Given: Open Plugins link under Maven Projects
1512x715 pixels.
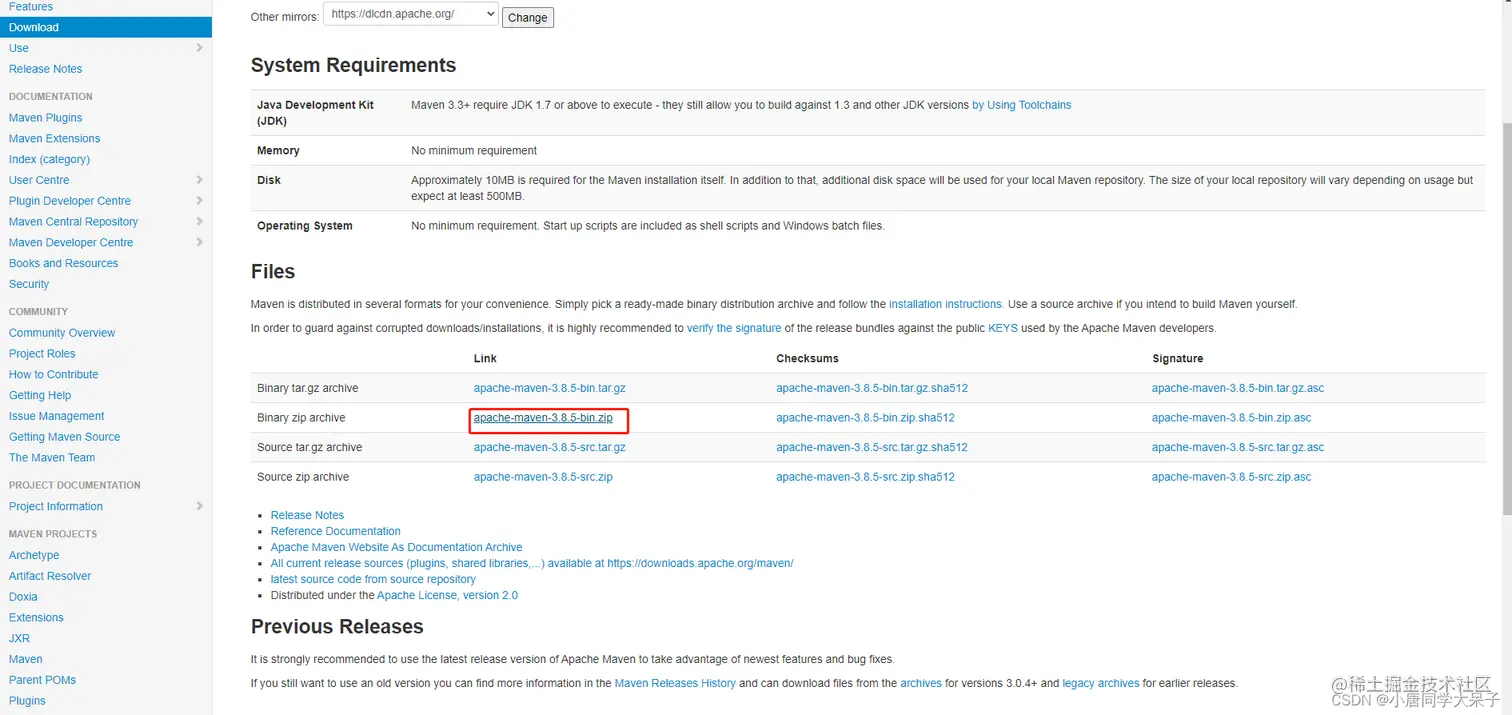Looking at the screenshot, I should [x=27, y=701].
